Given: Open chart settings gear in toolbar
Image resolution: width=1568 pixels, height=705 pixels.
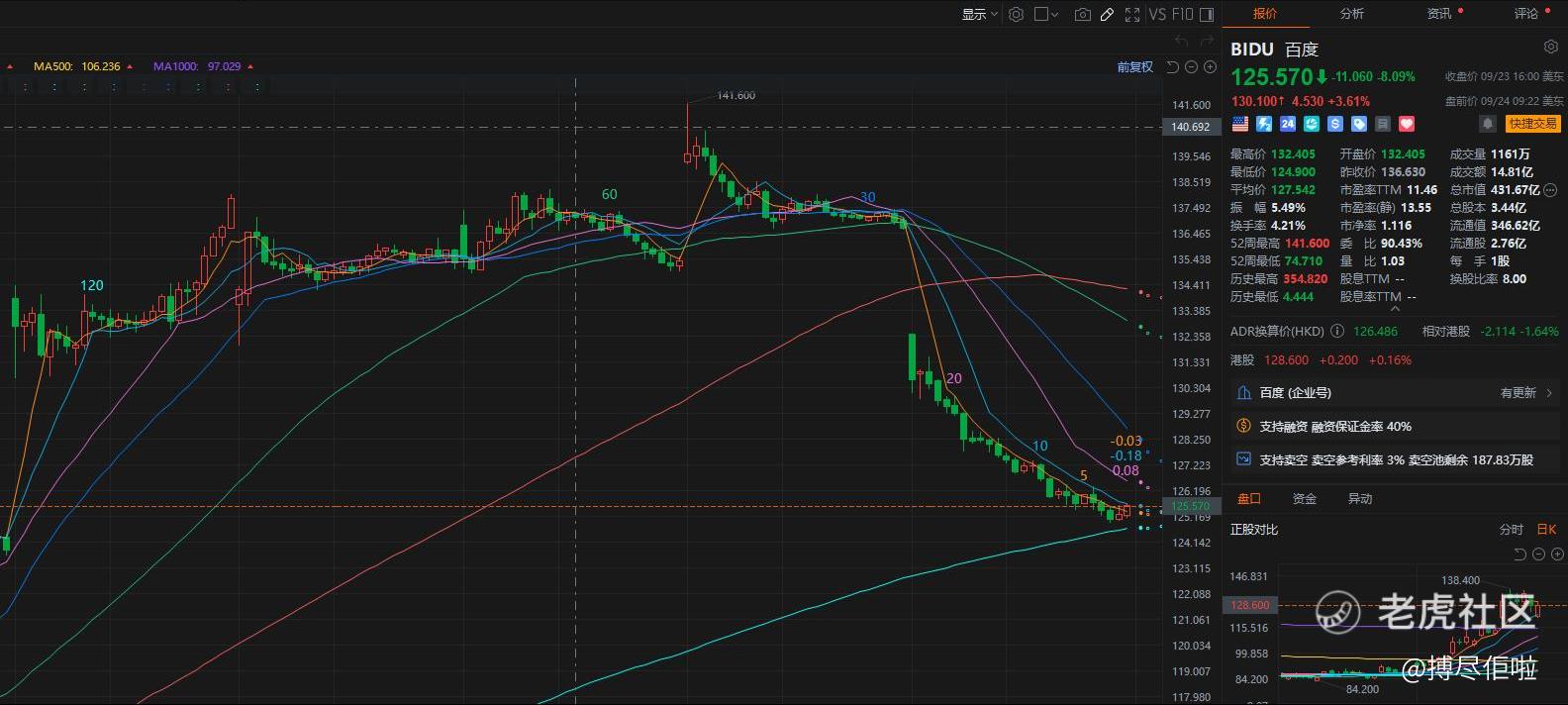Looking at the screenshot, I should (1016, 14).
